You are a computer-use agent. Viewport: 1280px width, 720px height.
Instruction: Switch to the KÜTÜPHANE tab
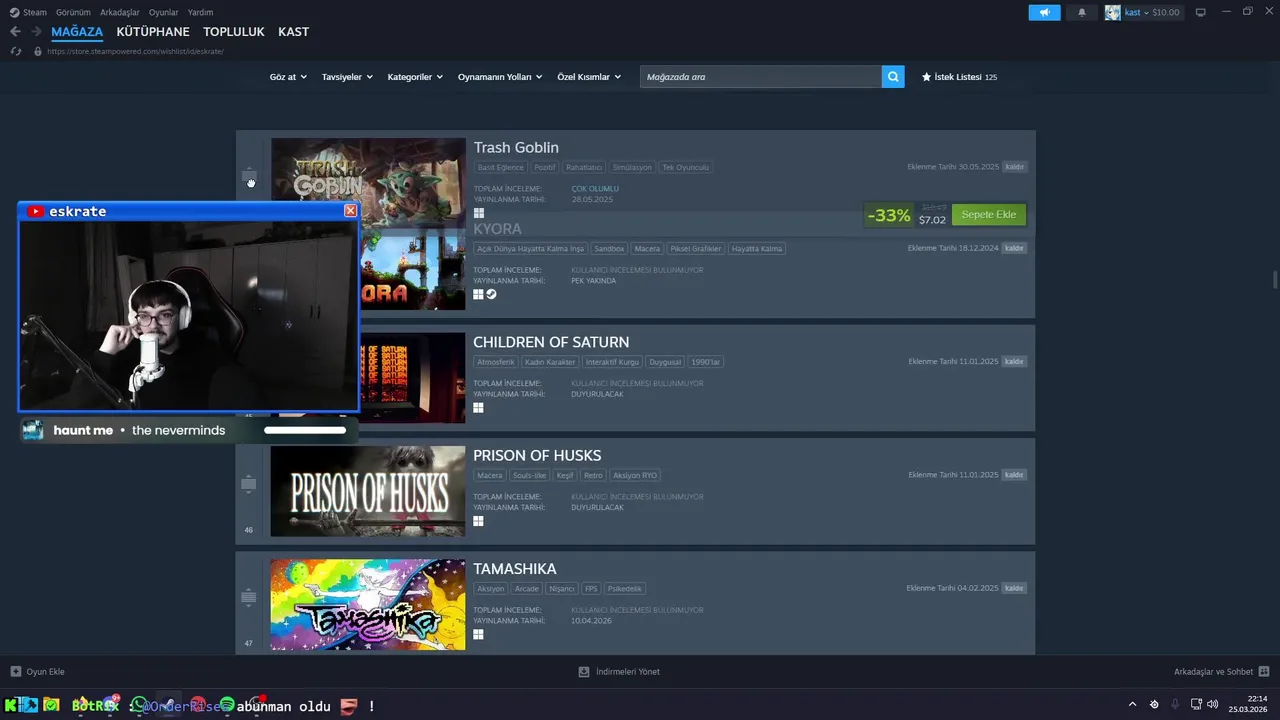coord(153,32)
